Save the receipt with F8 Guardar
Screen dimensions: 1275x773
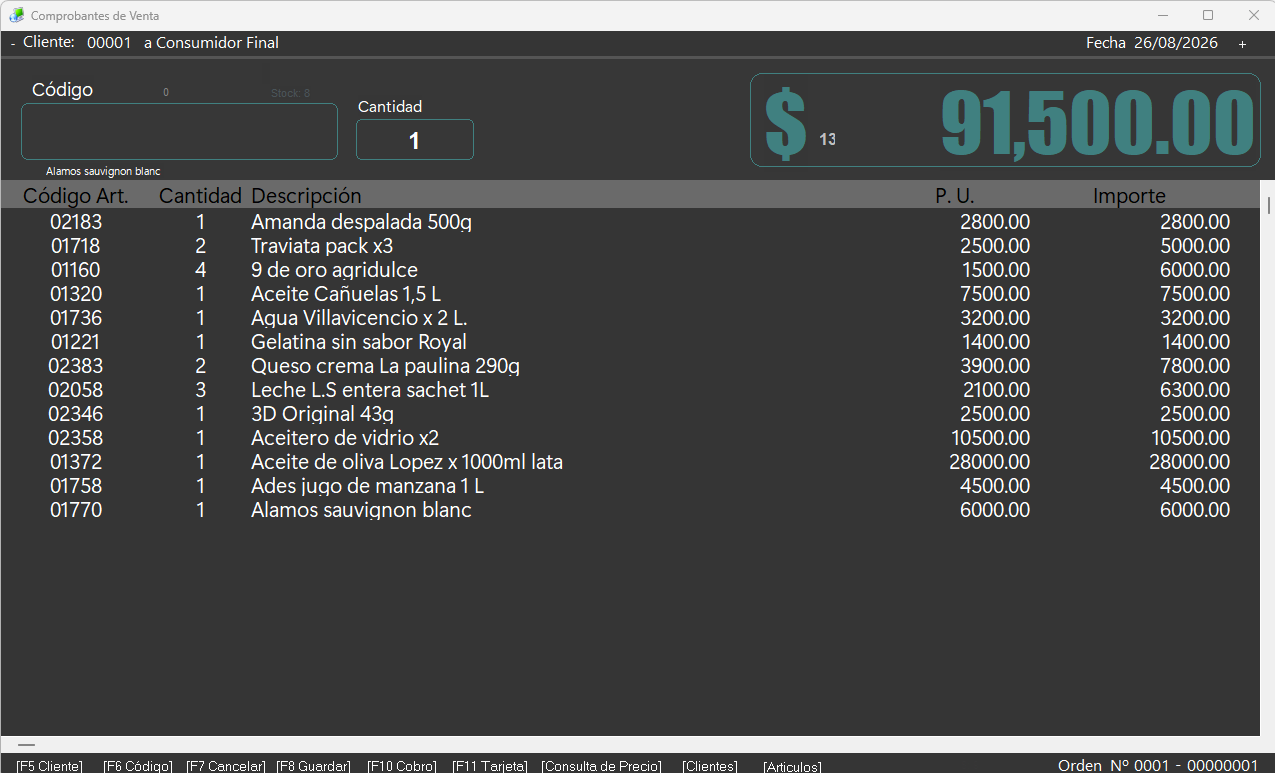[313, 766]
